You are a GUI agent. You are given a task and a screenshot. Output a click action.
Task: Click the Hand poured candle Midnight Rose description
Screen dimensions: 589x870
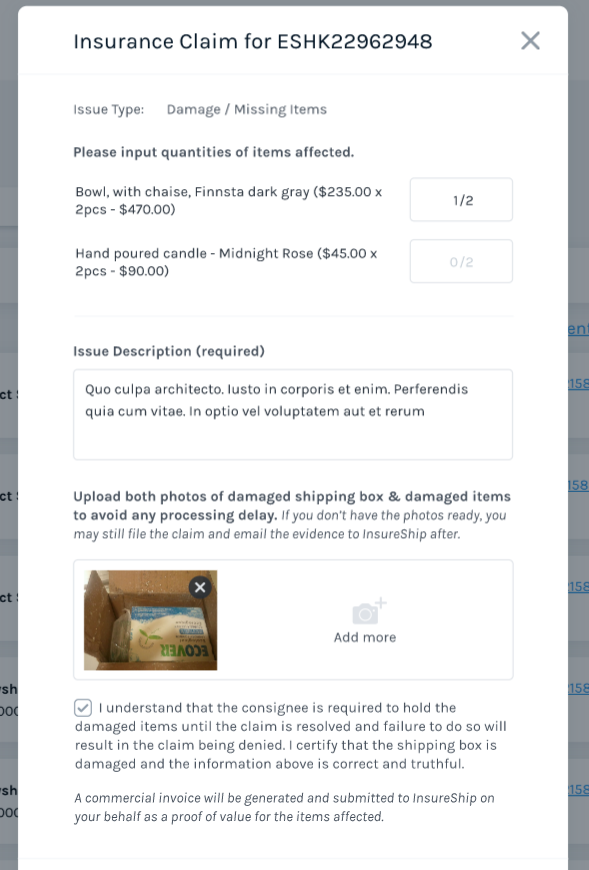226,262
